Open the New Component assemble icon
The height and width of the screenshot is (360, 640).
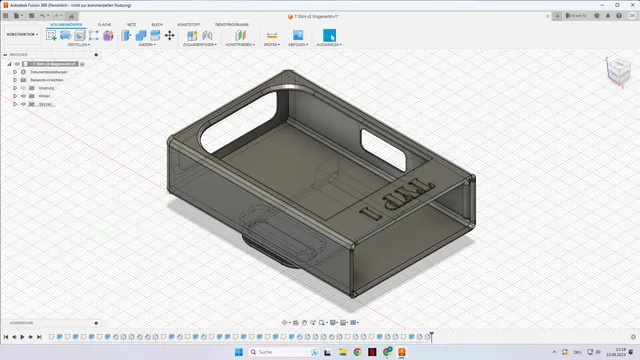point(192,36)
